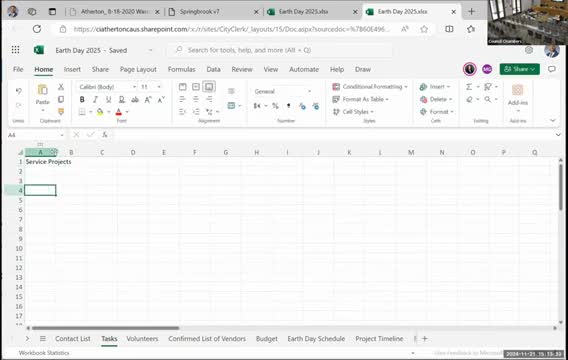This screenshot has height=360, width=568.
Task: Click the search tools and help box
Action: click(280, 50)
